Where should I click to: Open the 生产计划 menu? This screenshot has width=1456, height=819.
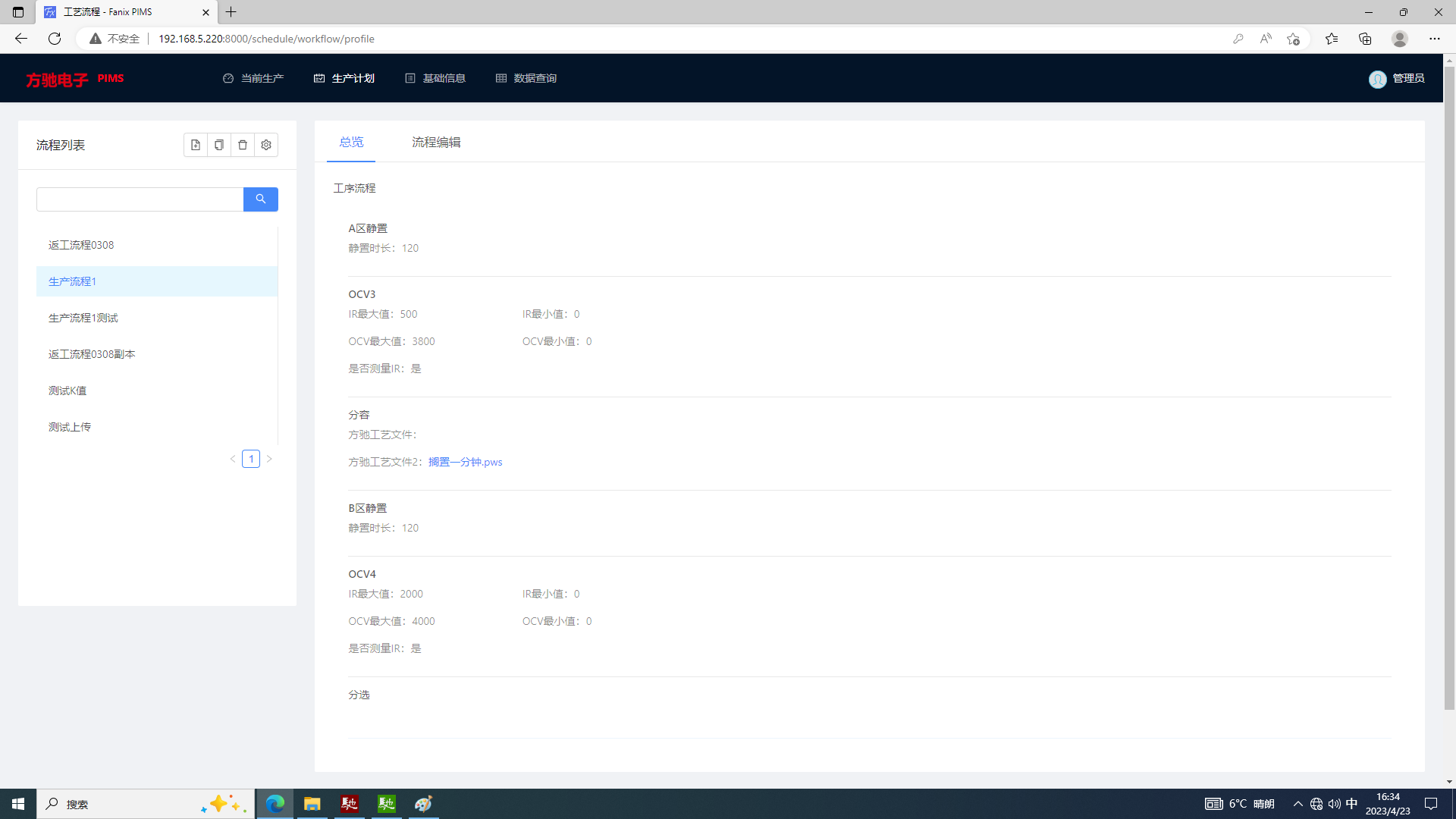pyautogui.click(x=344, y=78)
